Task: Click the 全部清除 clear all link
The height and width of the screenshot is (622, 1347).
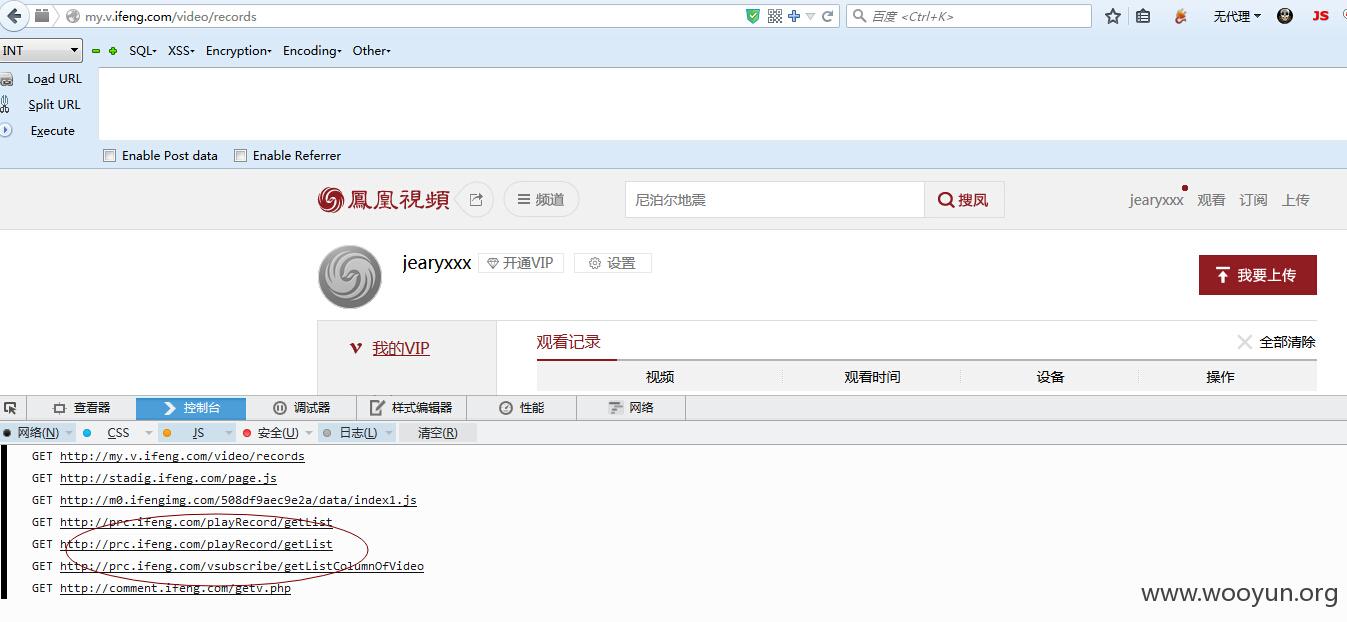Action: pyautogui.click(x=1288, y=342)
